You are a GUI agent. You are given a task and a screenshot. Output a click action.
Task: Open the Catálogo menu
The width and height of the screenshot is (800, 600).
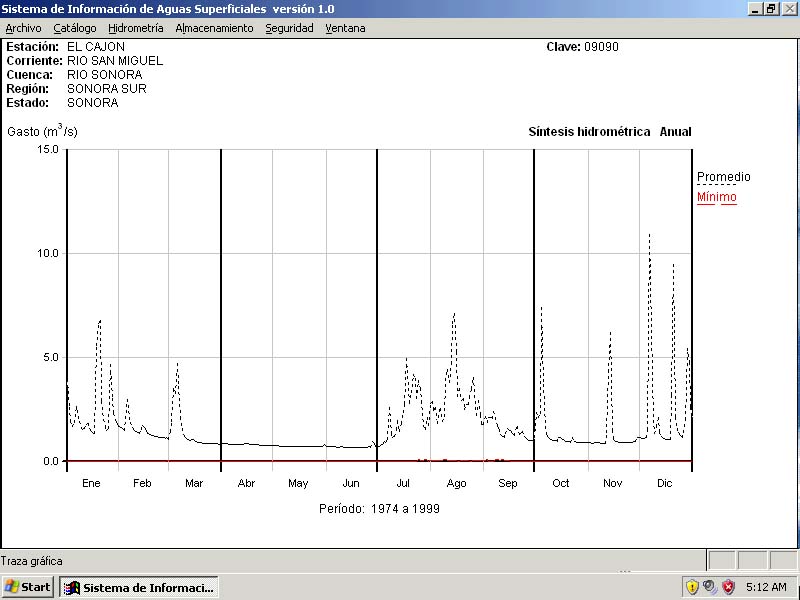click(x=75, y=28)
